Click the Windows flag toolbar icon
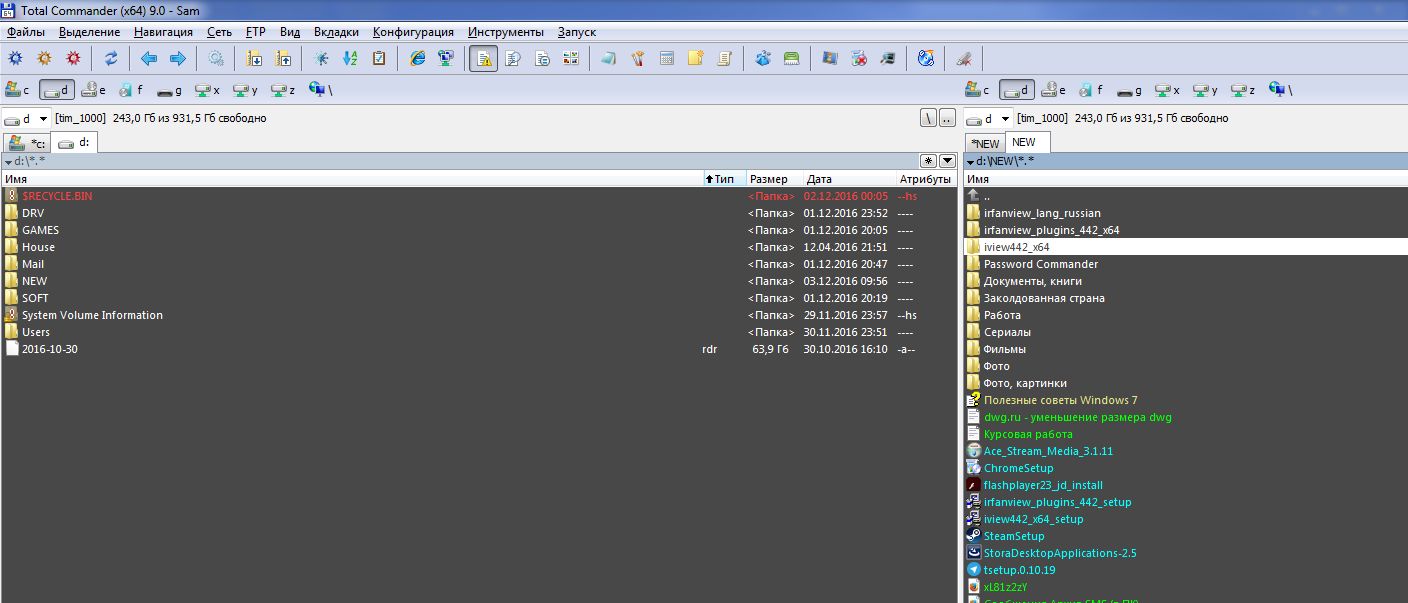 click(x=829, y=59)
